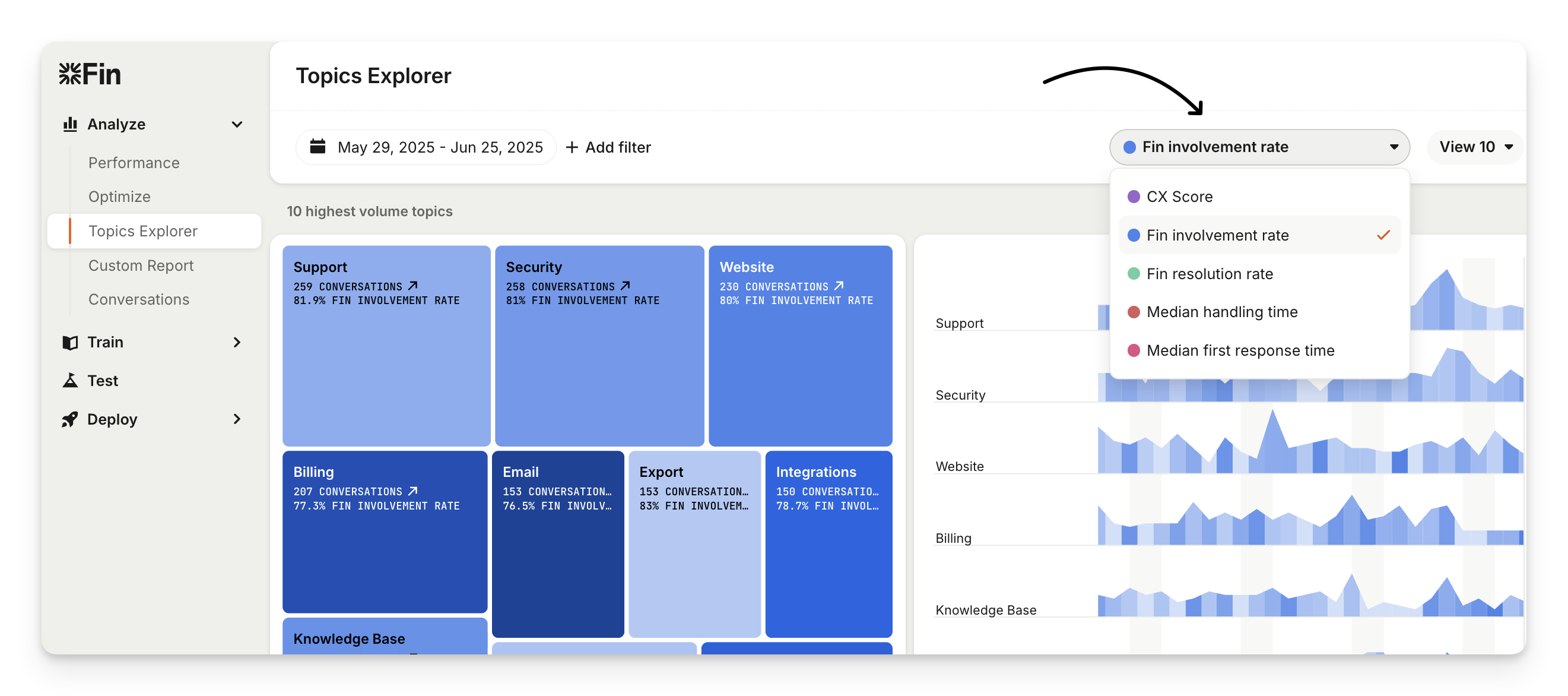Screen dimensions: 1568x696
Task: Click the Test flask icon
Action: [x=70, y=381]
